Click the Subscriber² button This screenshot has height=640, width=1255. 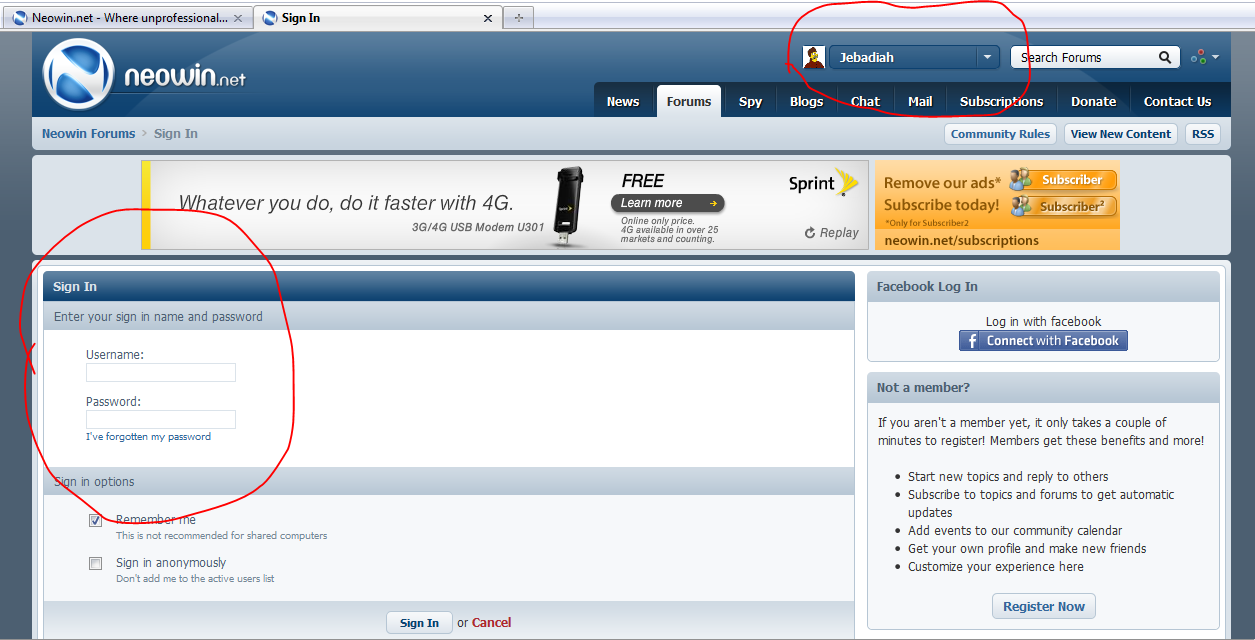[x=1063, y=206]
